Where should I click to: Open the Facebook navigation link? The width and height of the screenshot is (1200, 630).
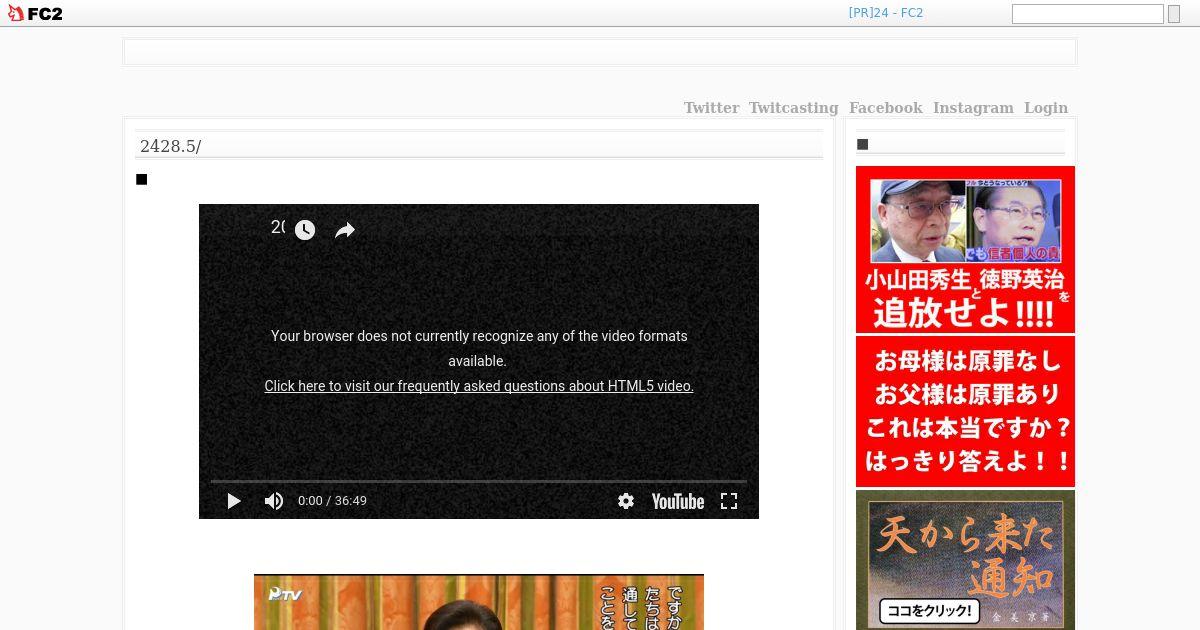click(885, 108)
